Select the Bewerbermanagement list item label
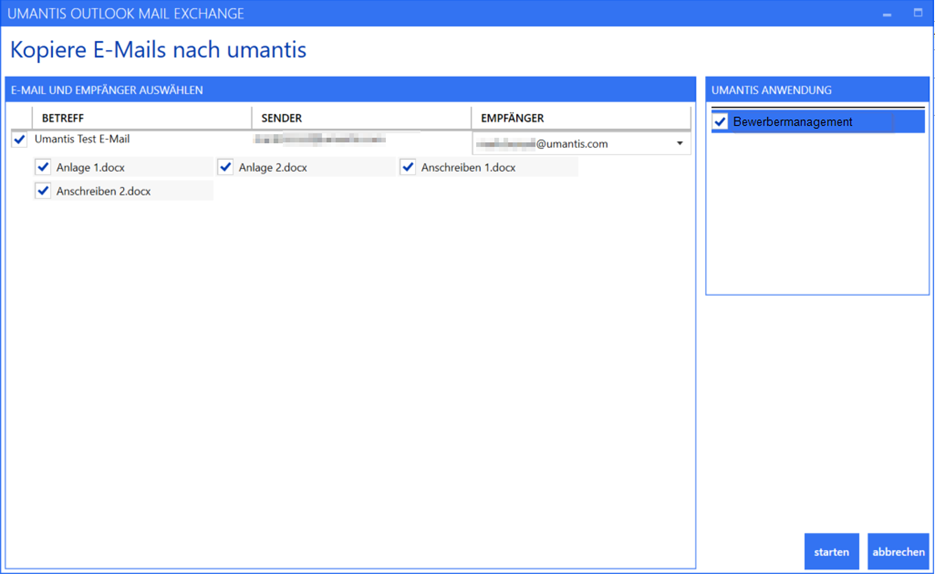The image size is (935, 574). click(792, 122)
